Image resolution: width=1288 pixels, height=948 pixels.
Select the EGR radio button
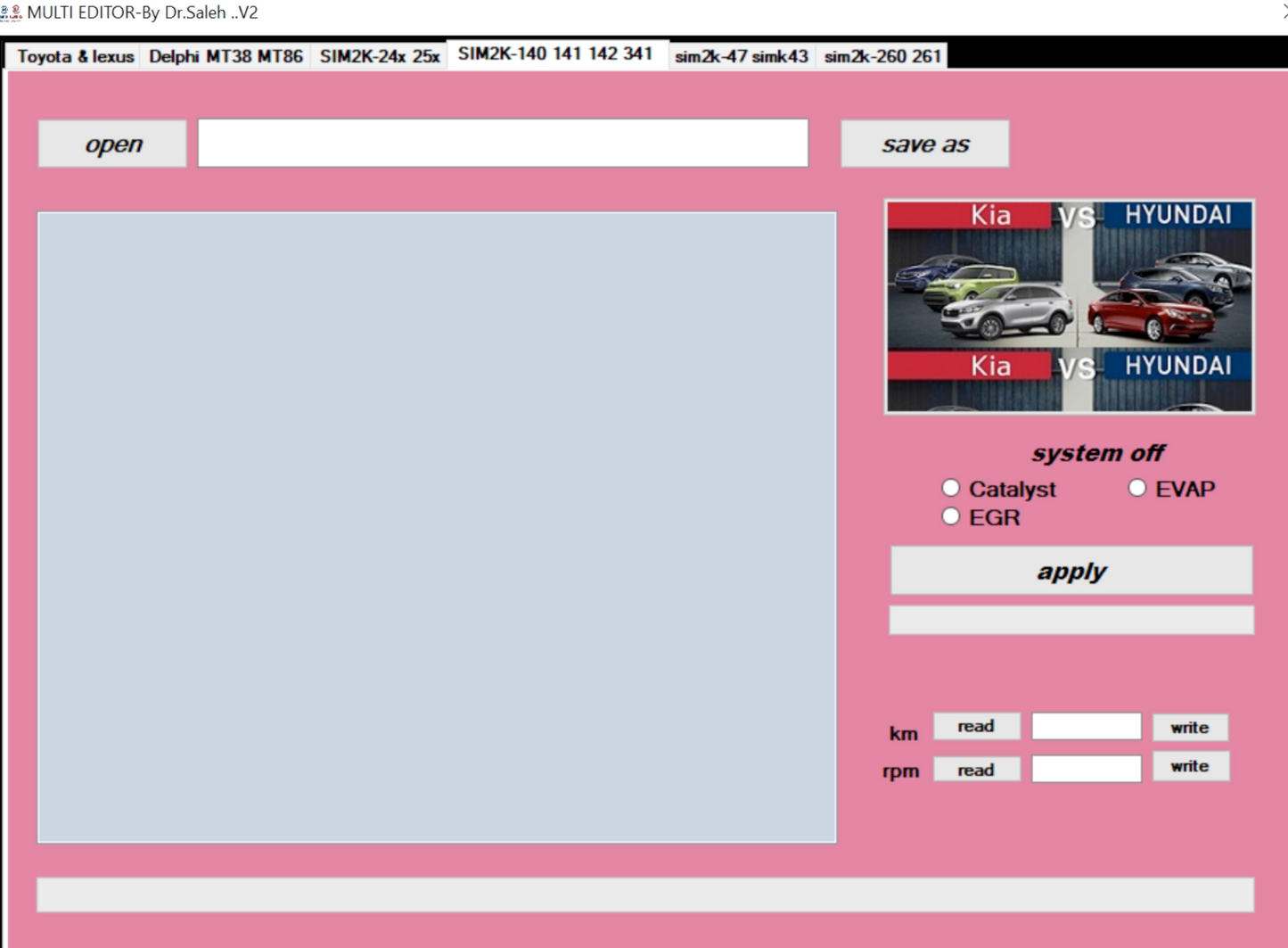pyautogui.click(x=951, y=516)
